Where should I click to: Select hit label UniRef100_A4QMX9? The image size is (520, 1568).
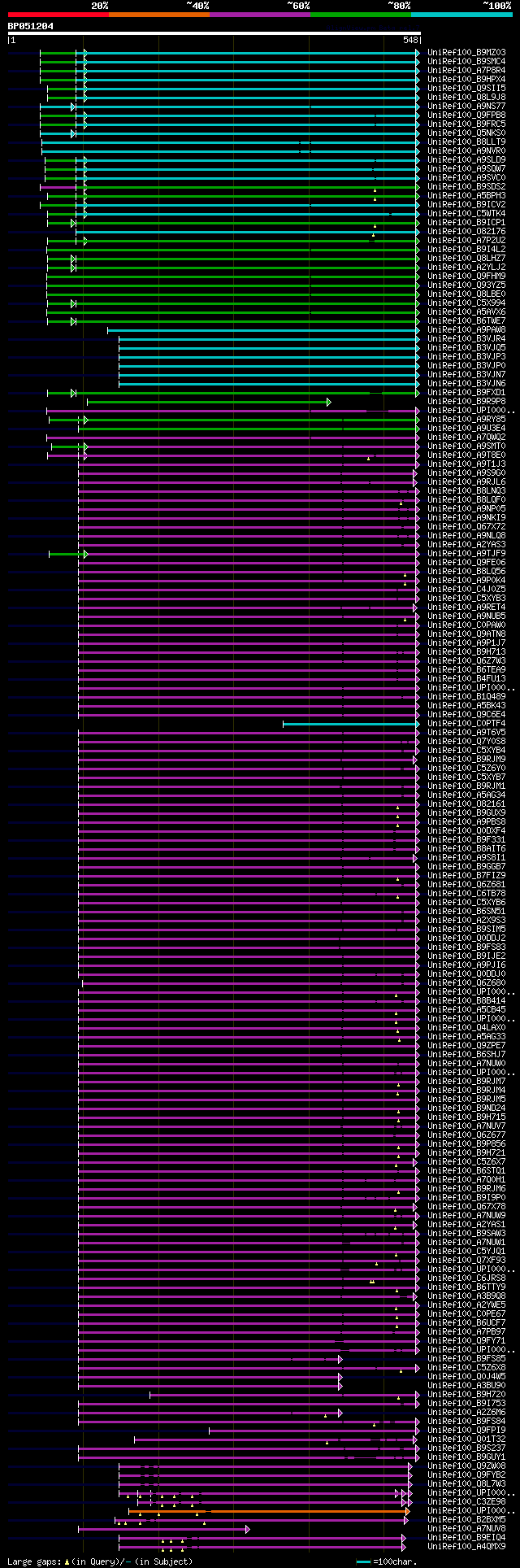[466, 1546]
